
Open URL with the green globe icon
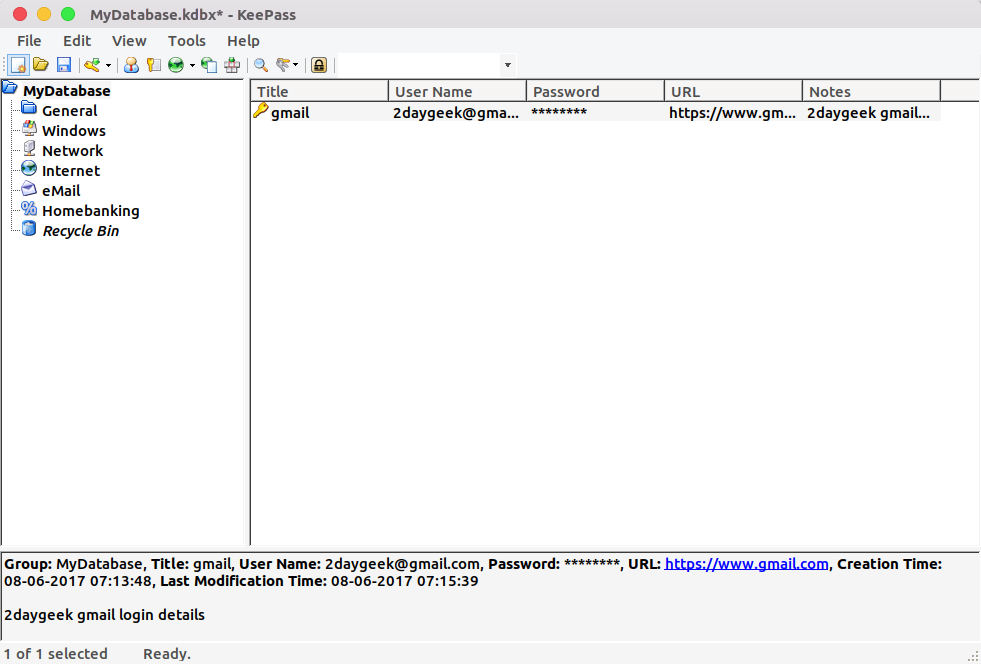176,65
